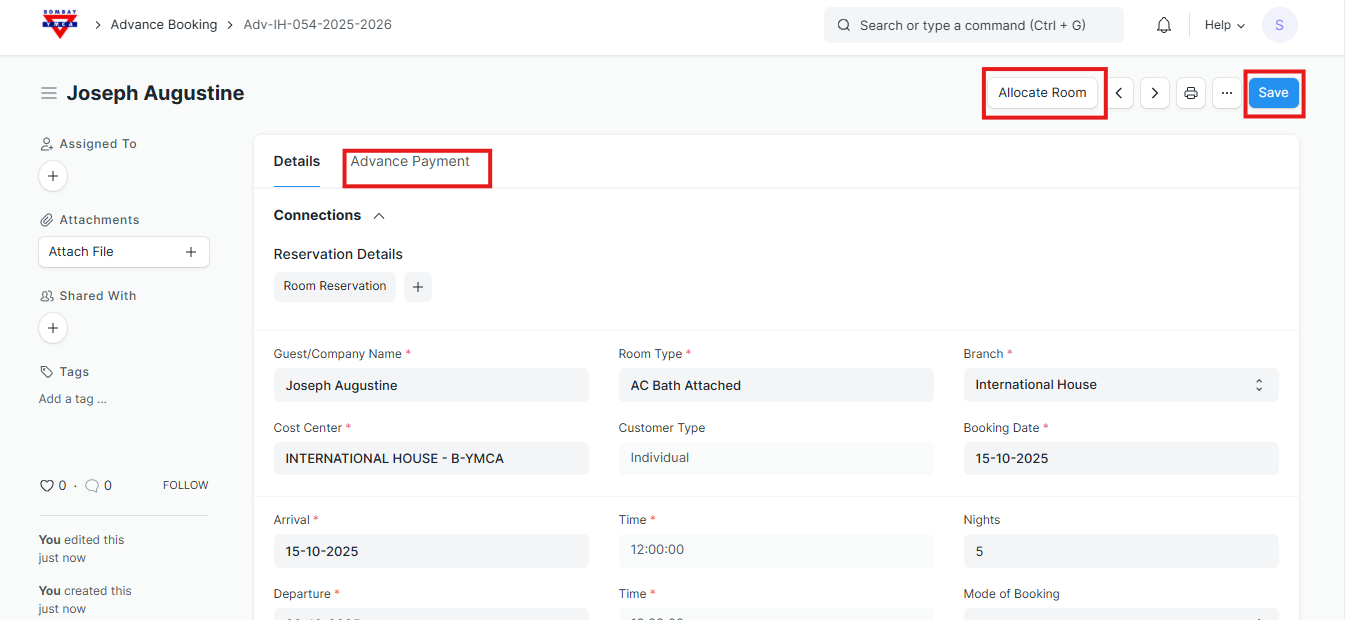Toggle the sidebar hamburger menu

[48, 93]
